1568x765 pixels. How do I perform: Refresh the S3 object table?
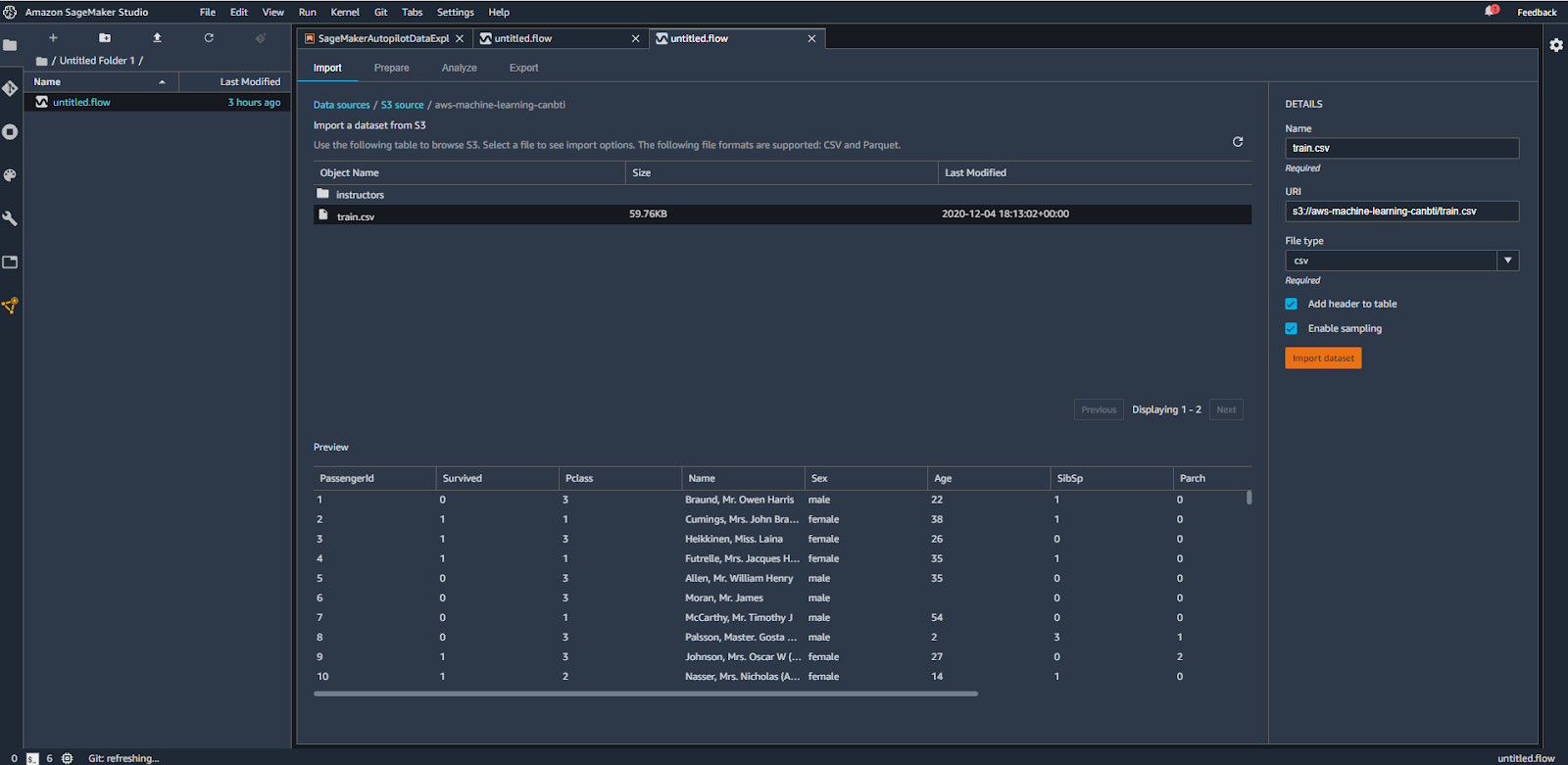1238,142
